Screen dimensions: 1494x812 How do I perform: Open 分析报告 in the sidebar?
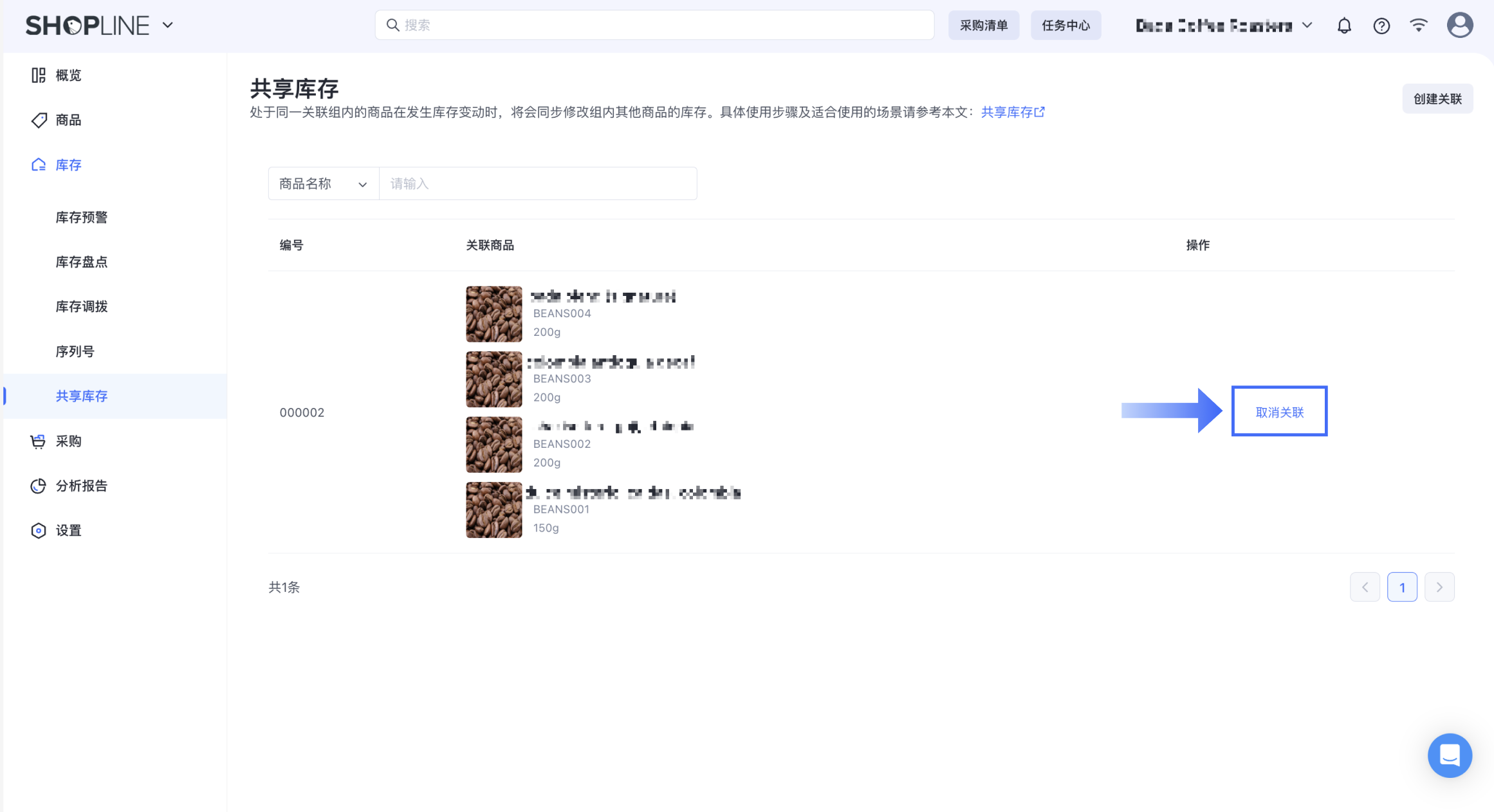click(81, 486)
